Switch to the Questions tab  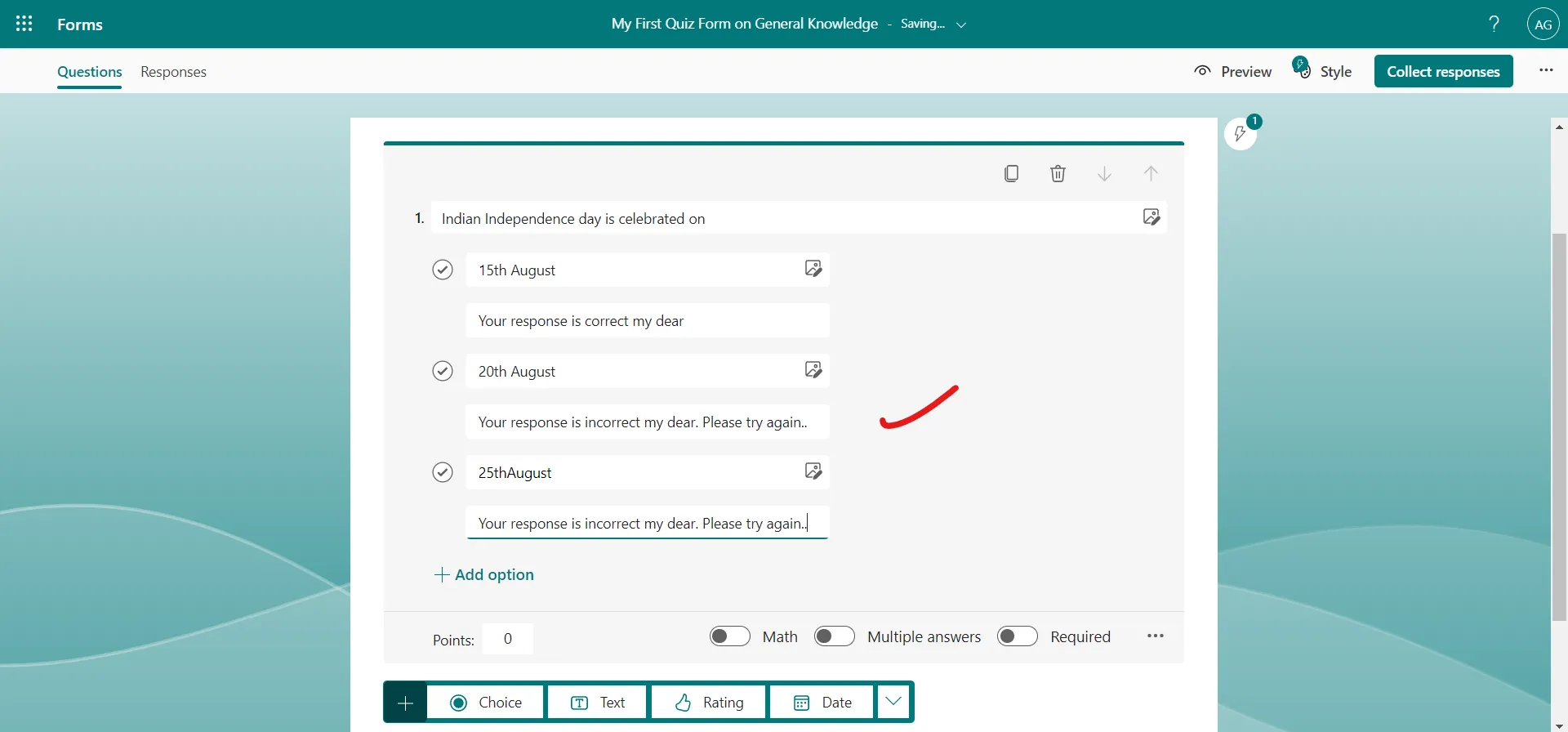tap(90, 72)
